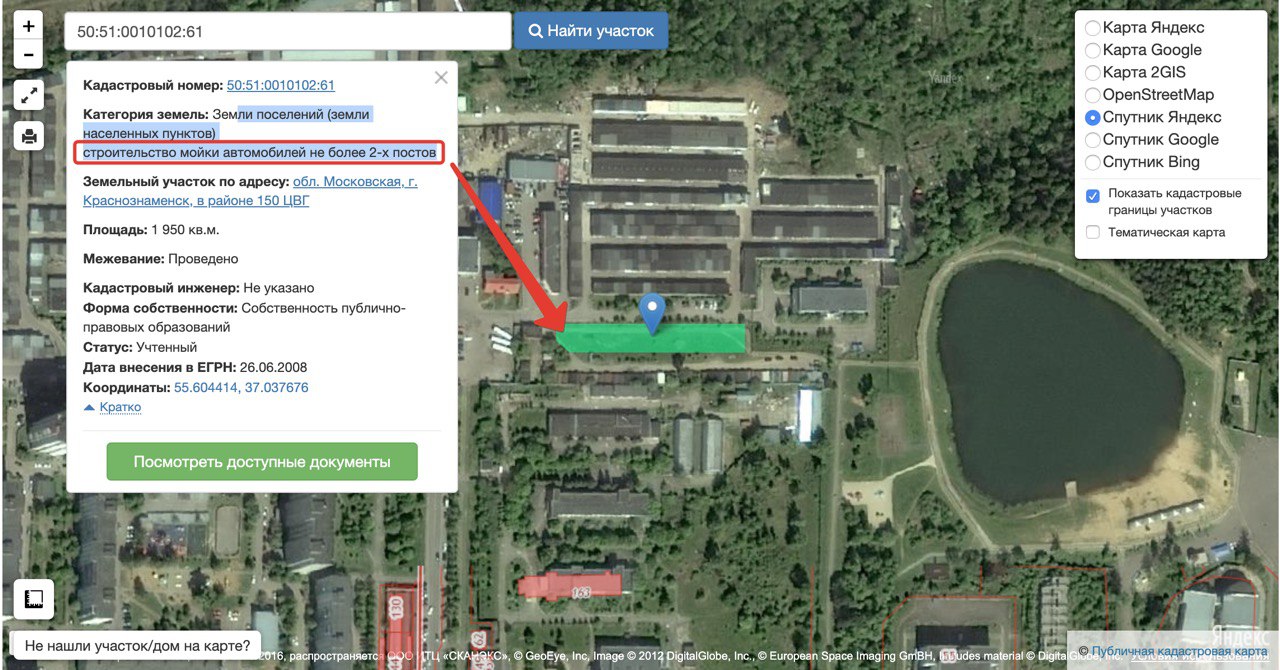Click Не нашли участок/дом на карте?
Image resolution: width=1280 pixels, height=670 pixels.
point(137,646)
